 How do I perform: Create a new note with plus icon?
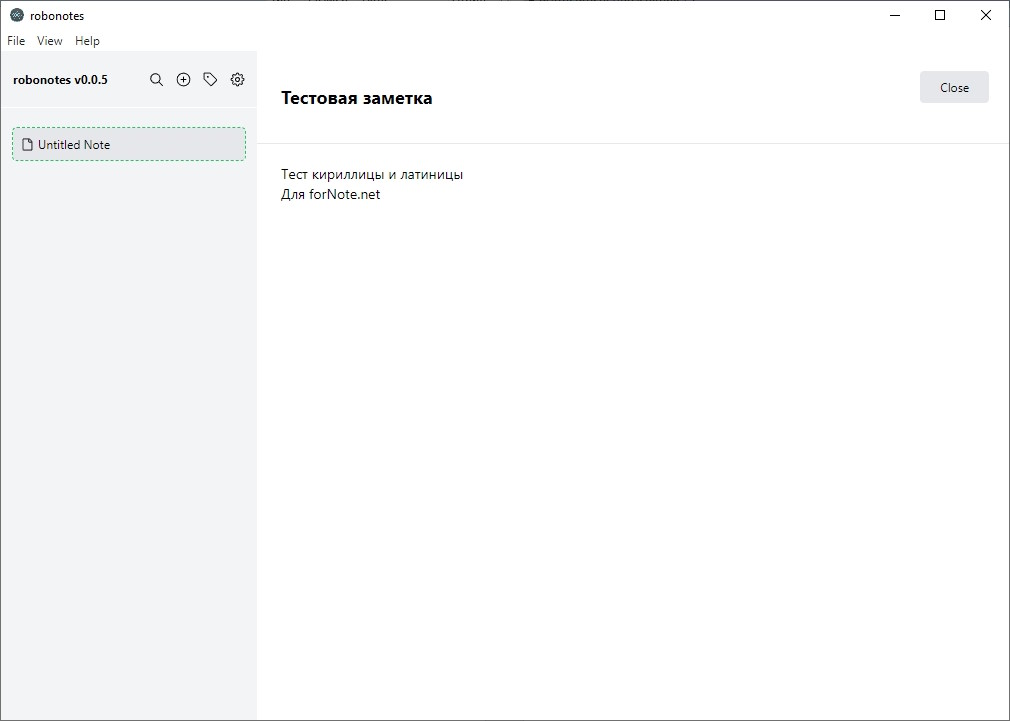[x=183, y=80]
